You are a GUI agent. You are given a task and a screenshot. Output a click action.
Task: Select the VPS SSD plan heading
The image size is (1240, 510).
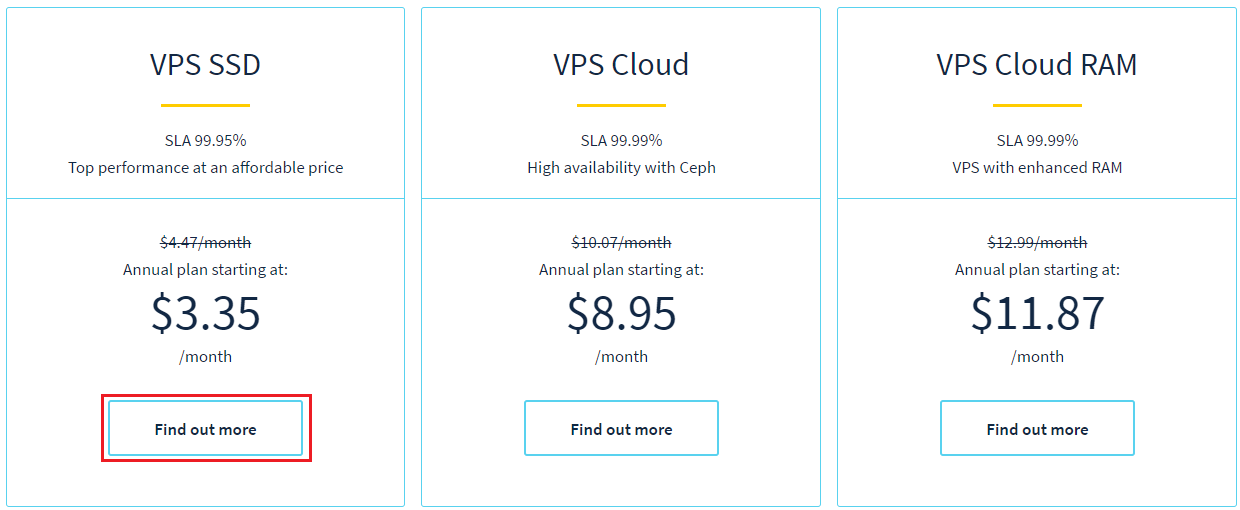(x=205, y=65)
